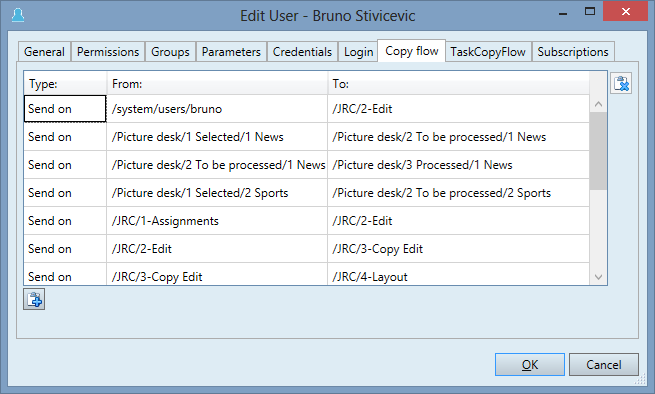The width and height of the screenshot is (655, 394).
Task: Select From cell /Picture desk/1 Selected/1 News
Action: pyautogui.click(x=217, y=137)
